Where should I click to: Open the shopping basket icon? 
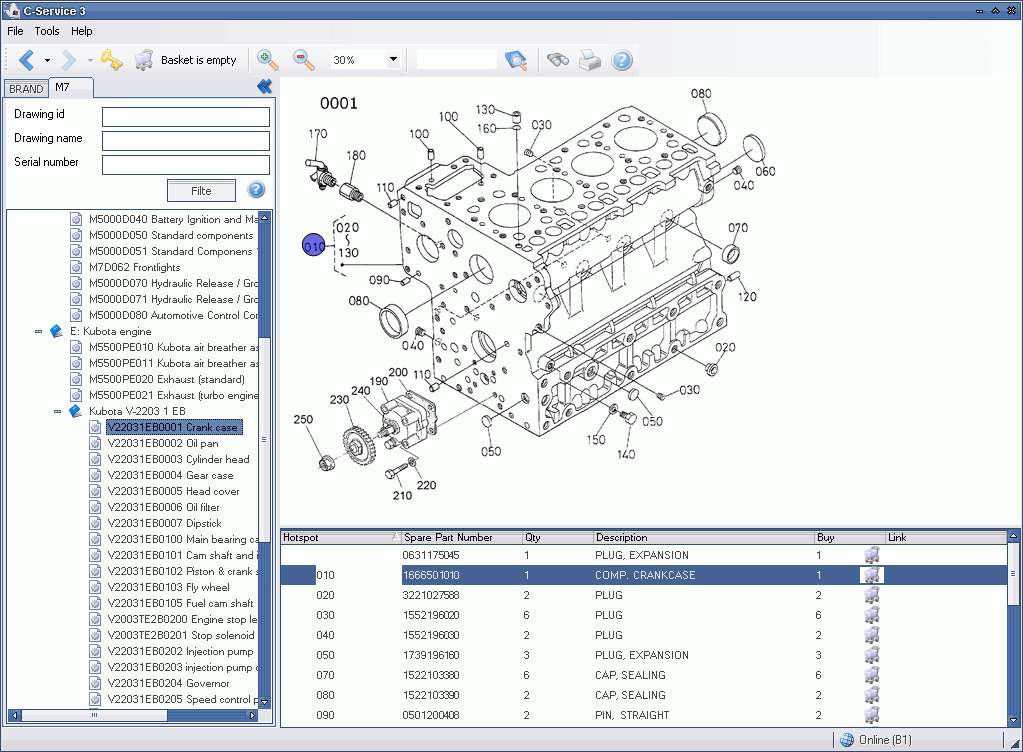coord(145,60)
